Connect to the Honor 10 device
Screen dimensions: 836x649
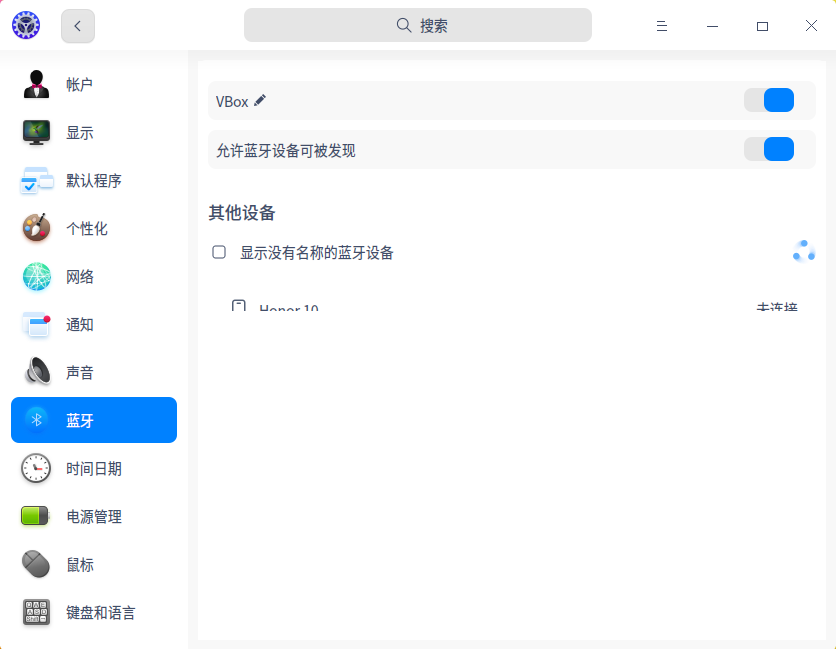coord(291,307)
